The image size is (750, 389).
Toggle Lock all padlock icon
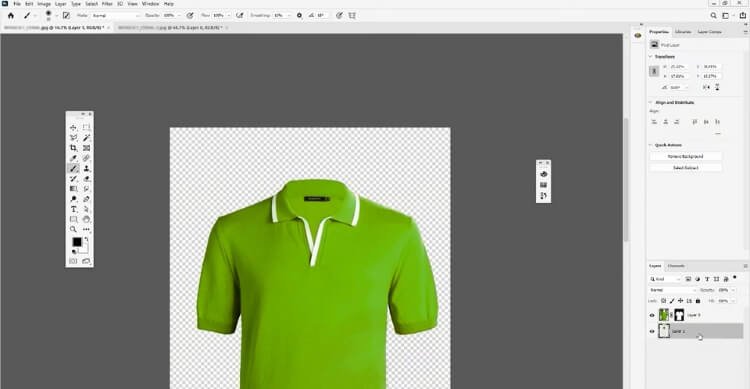pos(698,301)
